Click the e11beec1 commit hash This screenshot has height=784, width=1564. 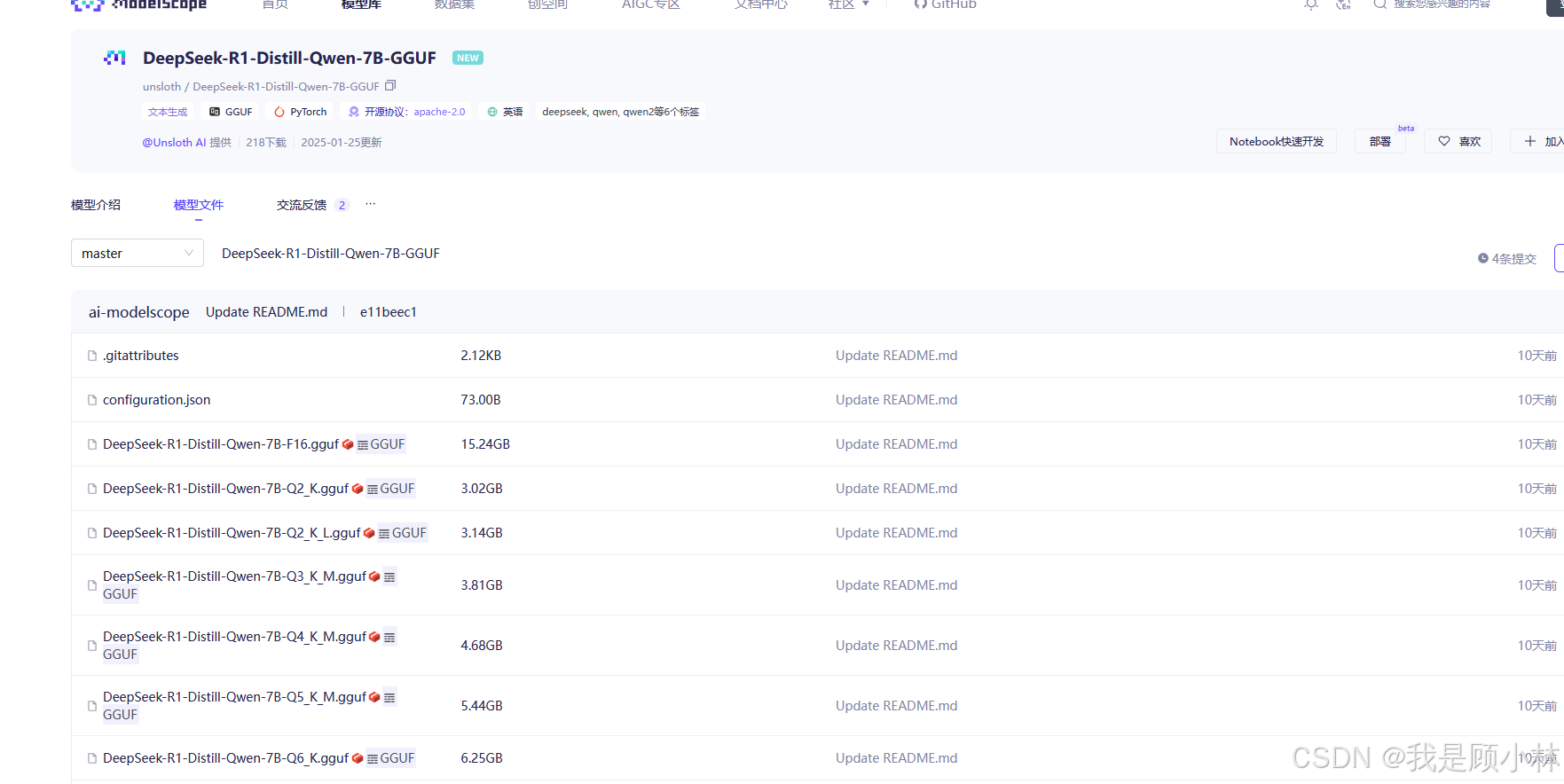[389, 312]
